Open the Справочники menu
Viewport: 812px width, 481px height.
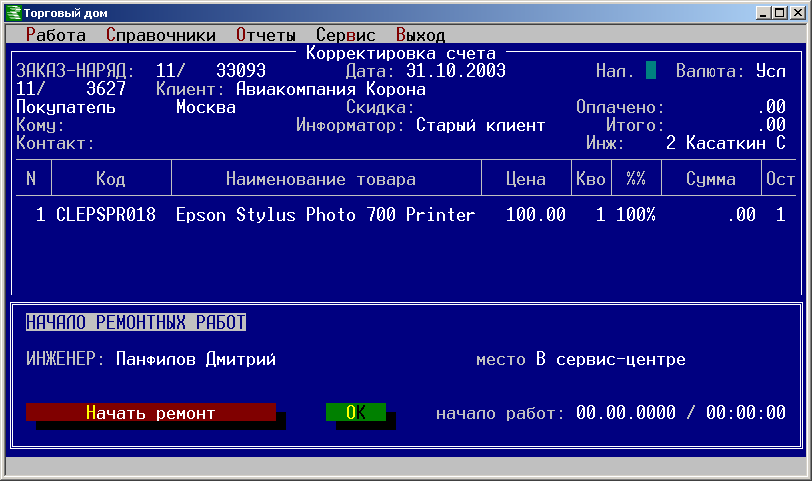tap(161, 35)
